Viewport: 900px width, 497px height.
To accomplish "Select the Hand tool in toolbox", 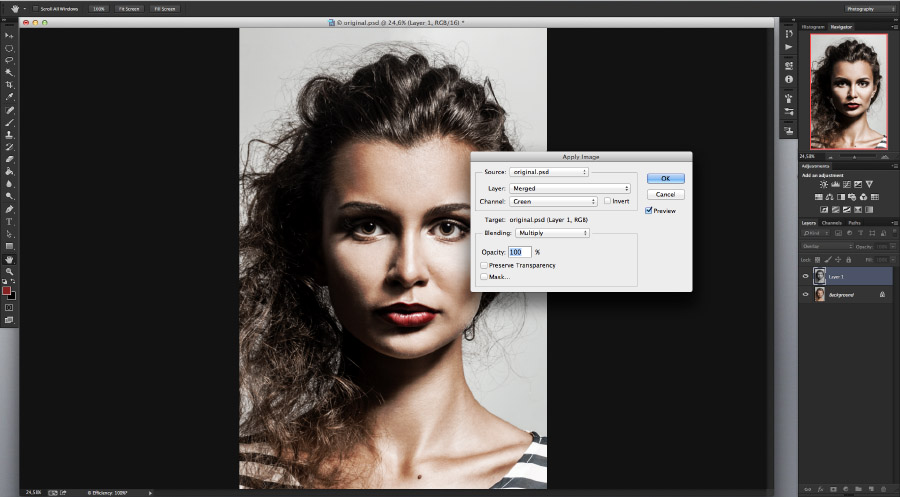I will tap(9, 259).
